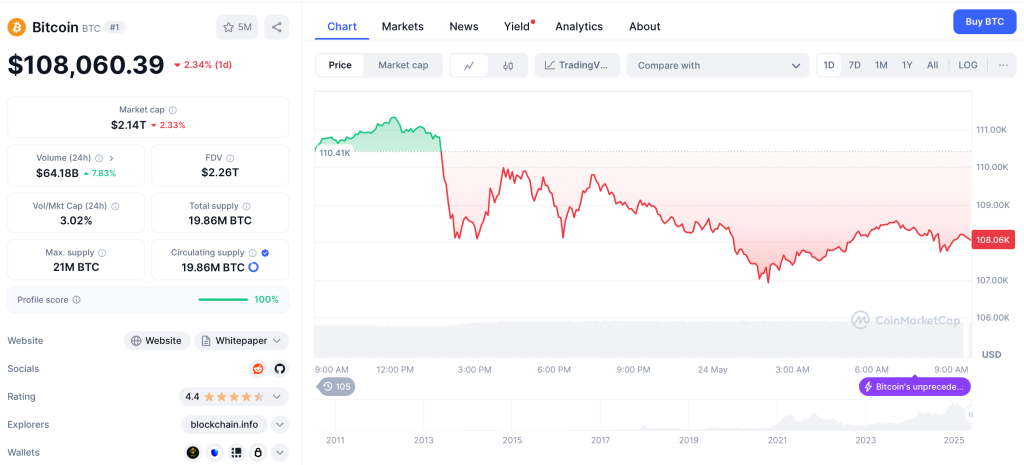This screenshot has height=465, width=1024.
Task: Select the 7D time range
Action: 855,65
